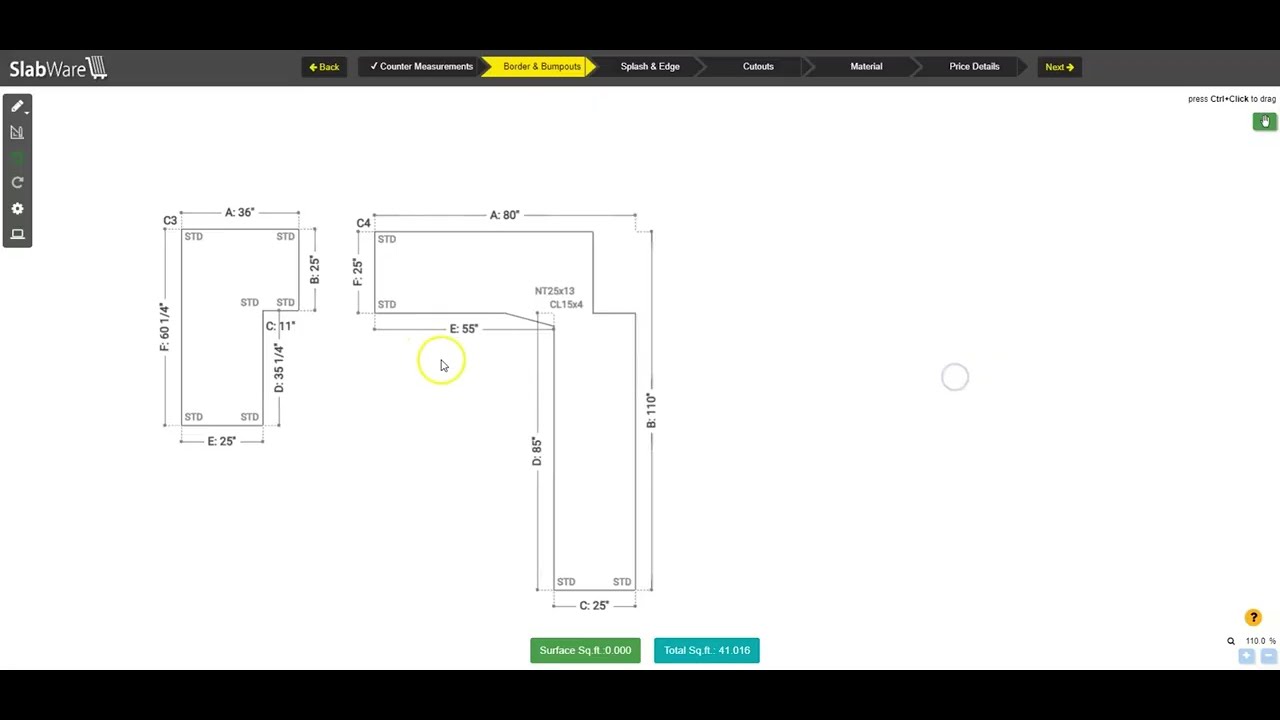
Task: Click dimension E: 55" on C4
Action: point(464,328)
